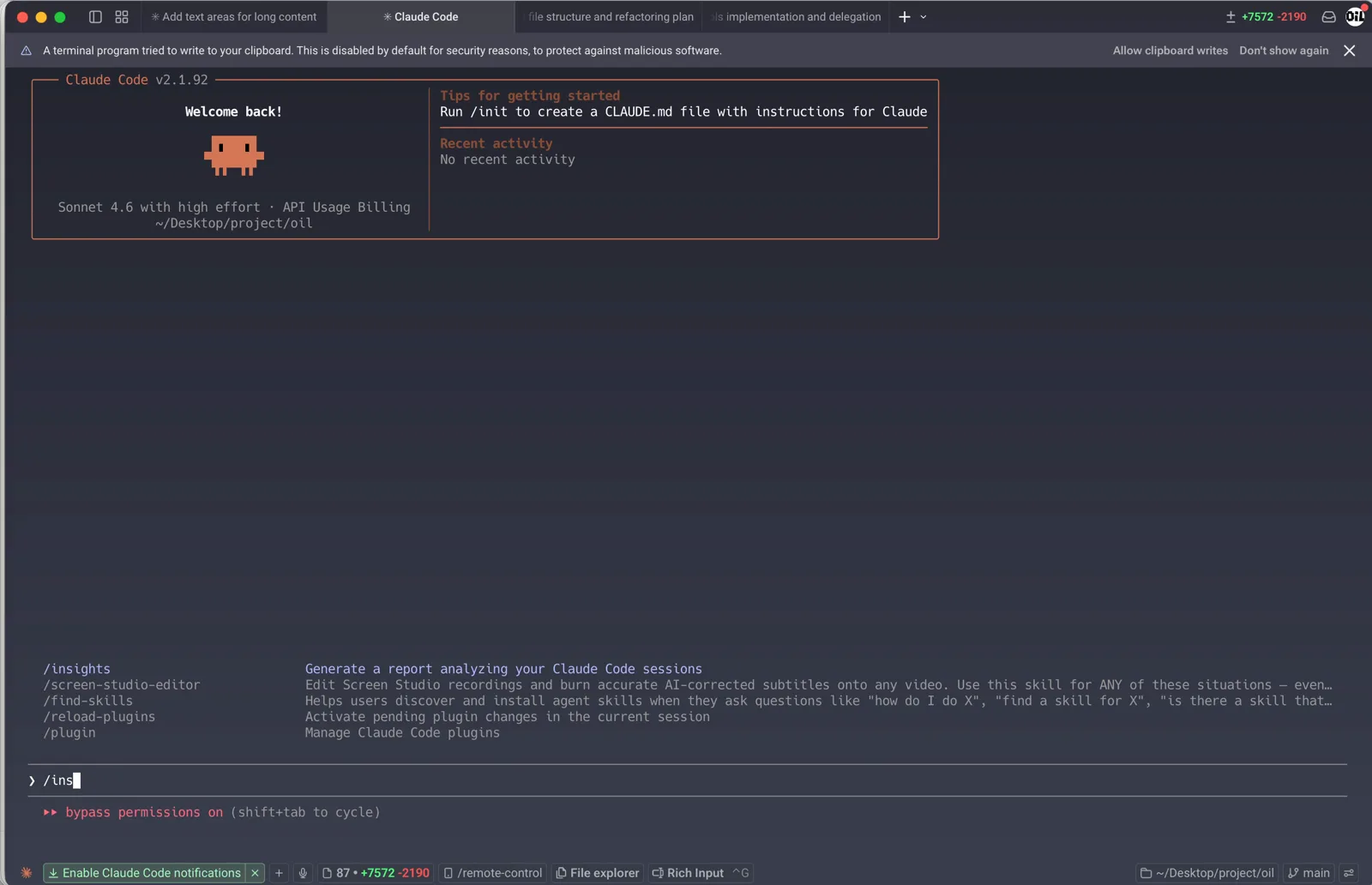The image size is (1372, 885).
Task: Choose the /find-skills command
Action: (x=88, y=701)
